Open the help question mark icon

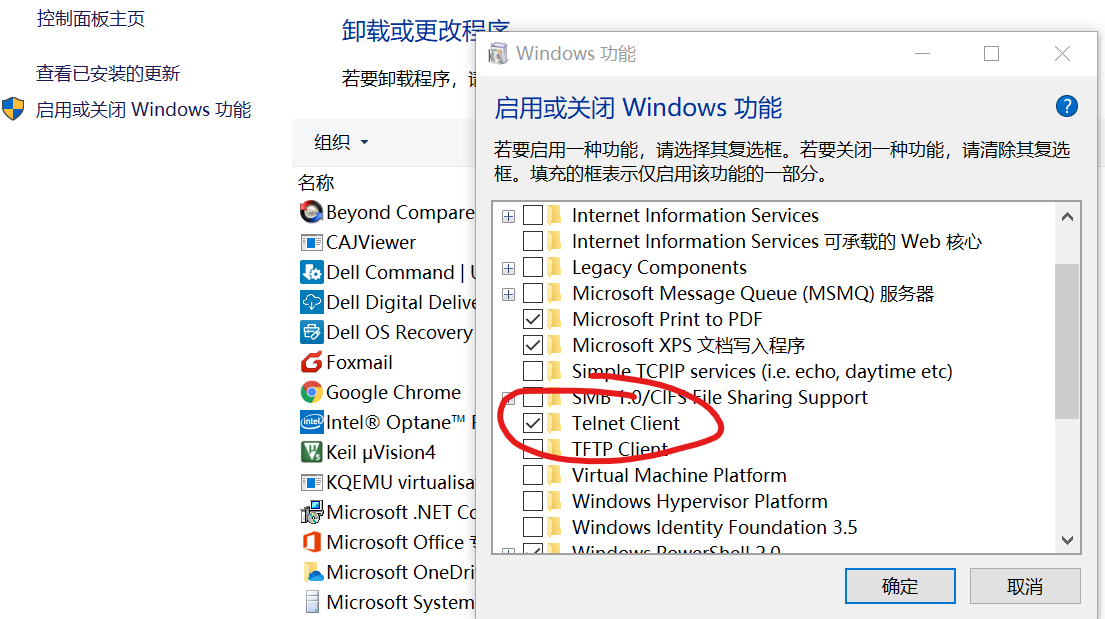(1066, 107)
